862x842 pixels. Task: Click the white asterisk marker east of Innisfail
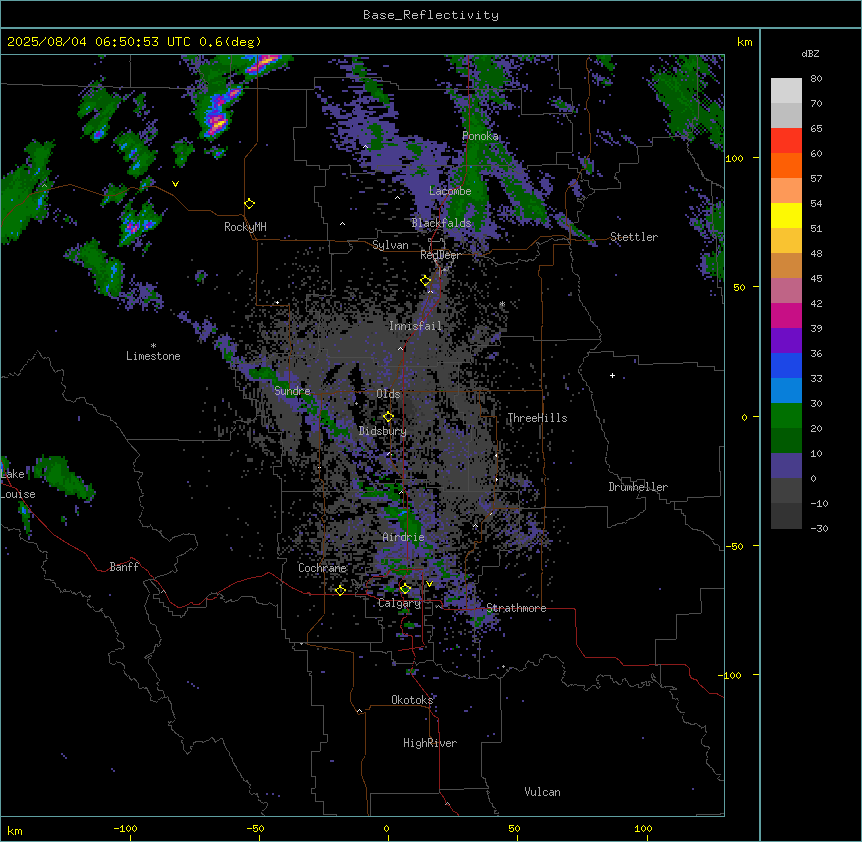[x=502, y=304]
